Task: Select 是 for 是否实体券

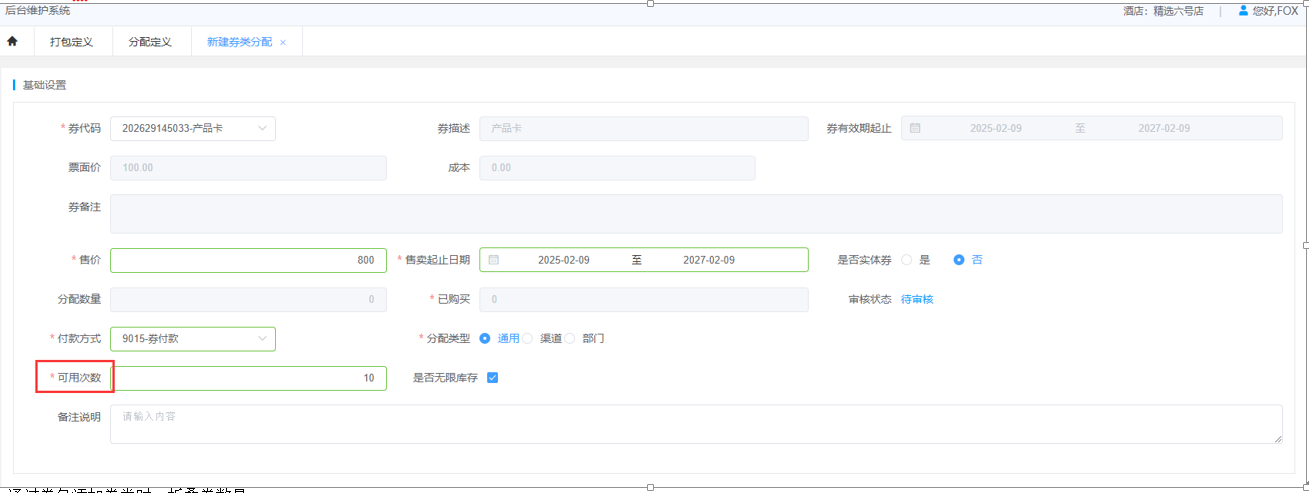Action: (x=907, y=260)
